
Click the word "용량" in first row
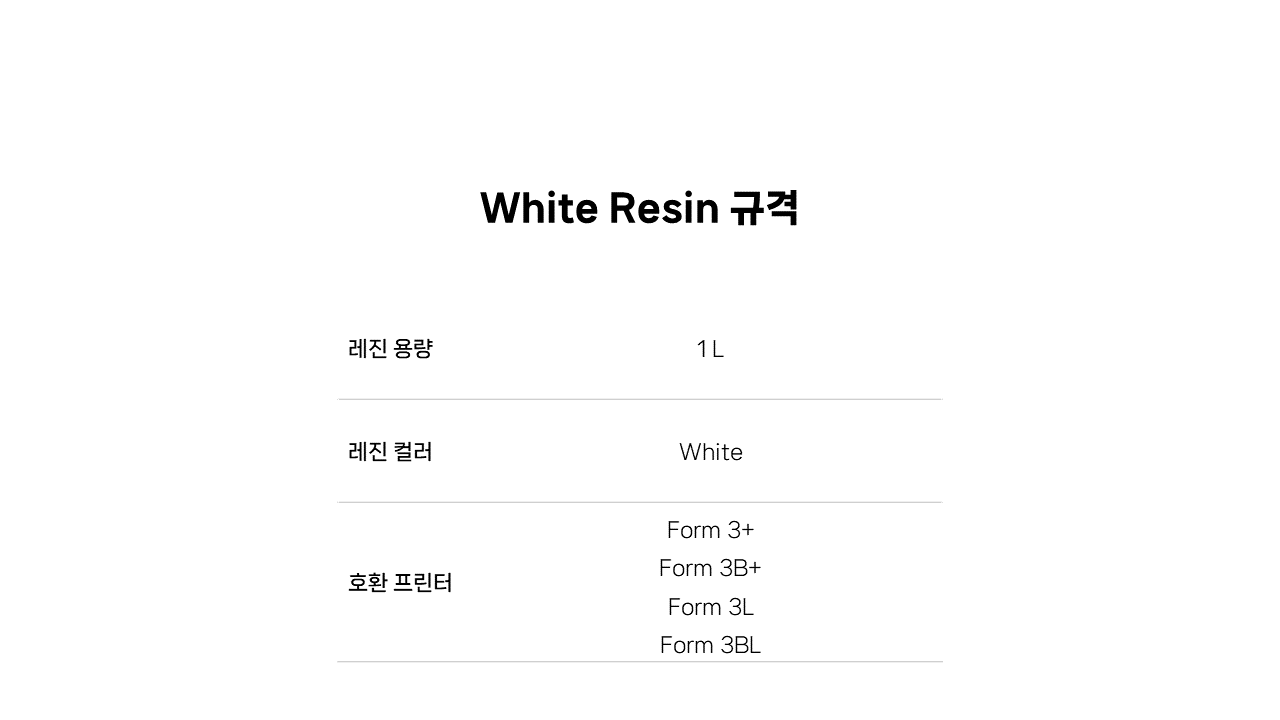tap(414, 349)
